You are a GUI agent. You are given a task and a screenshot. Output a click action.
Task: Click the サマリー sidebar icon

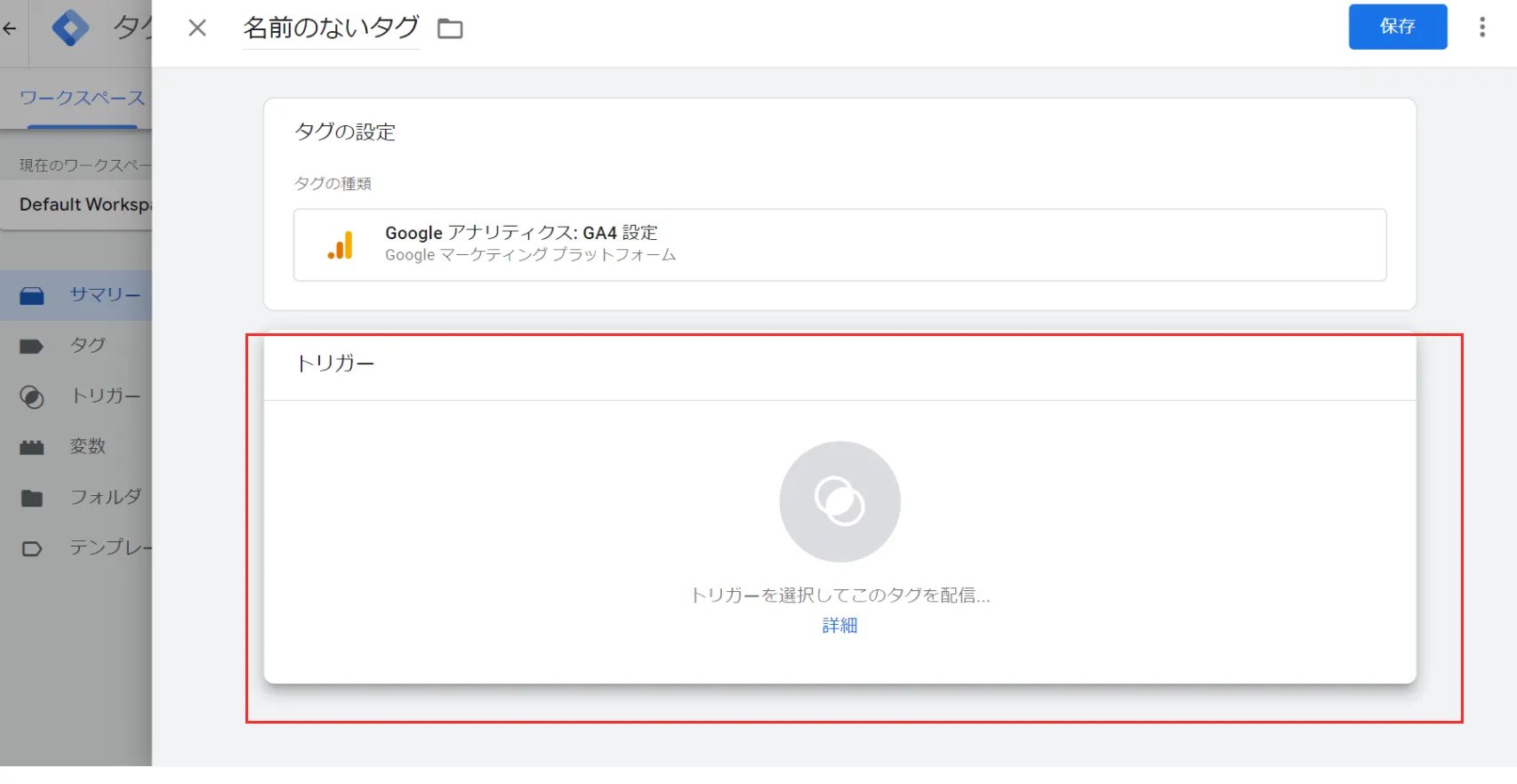(x=32, y=296)
